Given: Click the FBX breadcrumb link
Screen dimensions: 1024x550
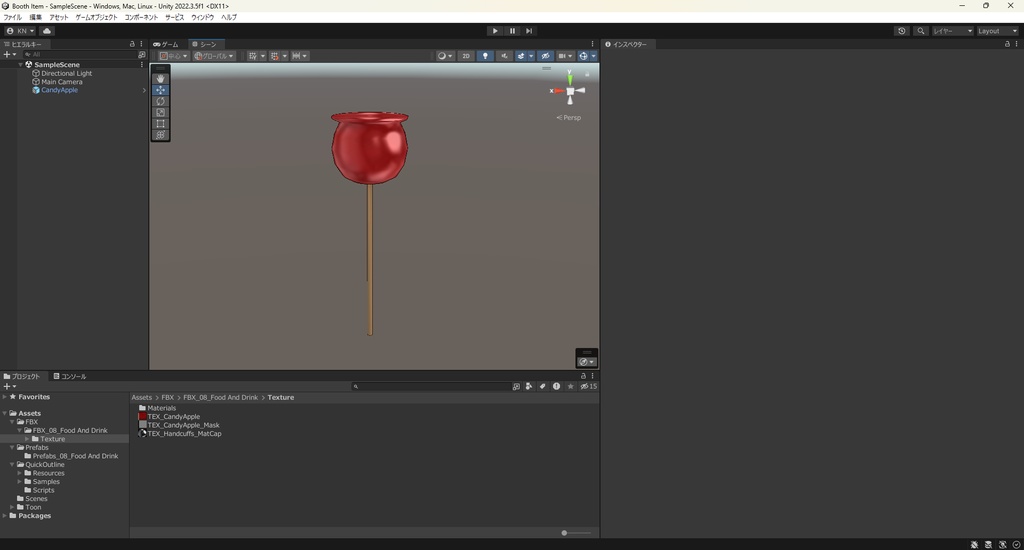Looking at the screenshot, I should [168, 397].
